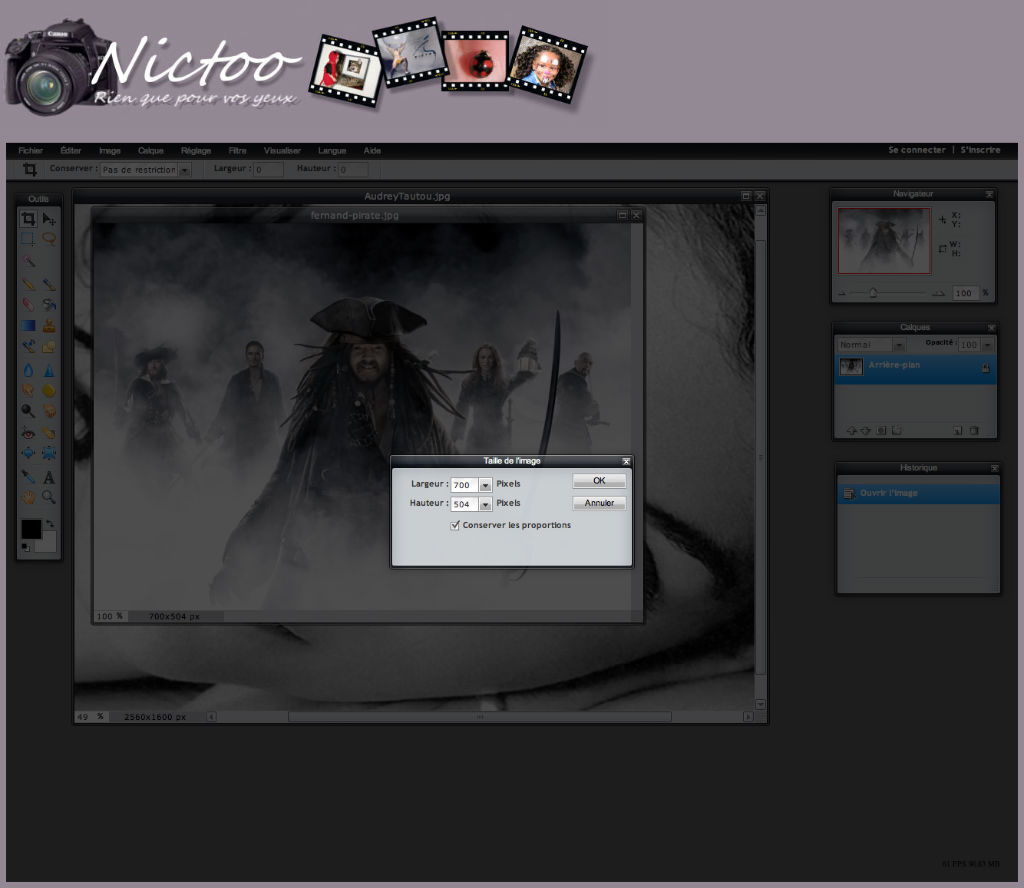Screen dimensions: 1024x888
Task: Select the Red-eye reduction tool
Action: tap(29, 433)
